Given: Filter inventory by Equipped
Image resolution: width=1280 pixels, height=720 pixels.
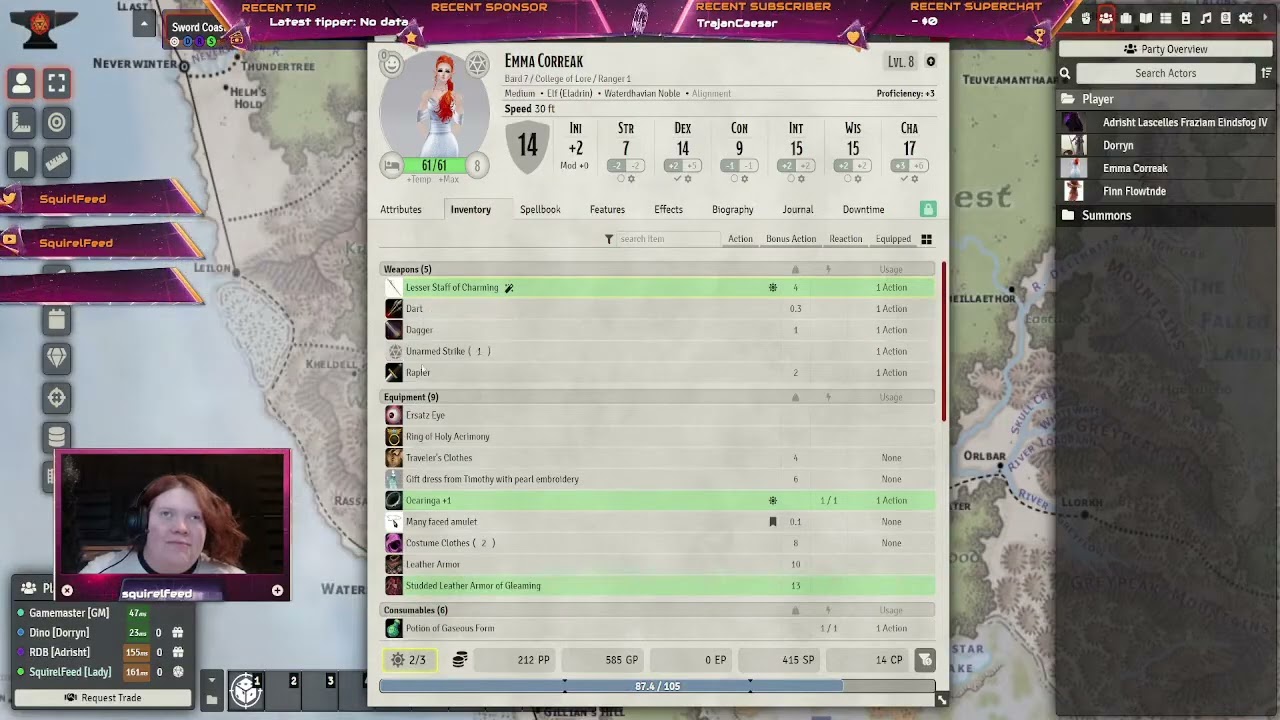Looking at the screenshot, I should pyautogui.click(x=893, y=239).
